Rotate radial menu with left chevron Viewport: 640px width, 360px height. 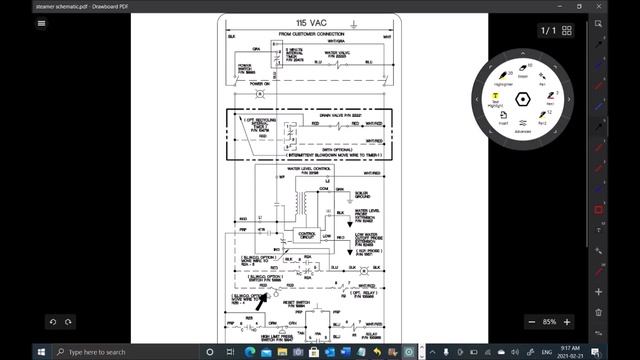[477, 99]
